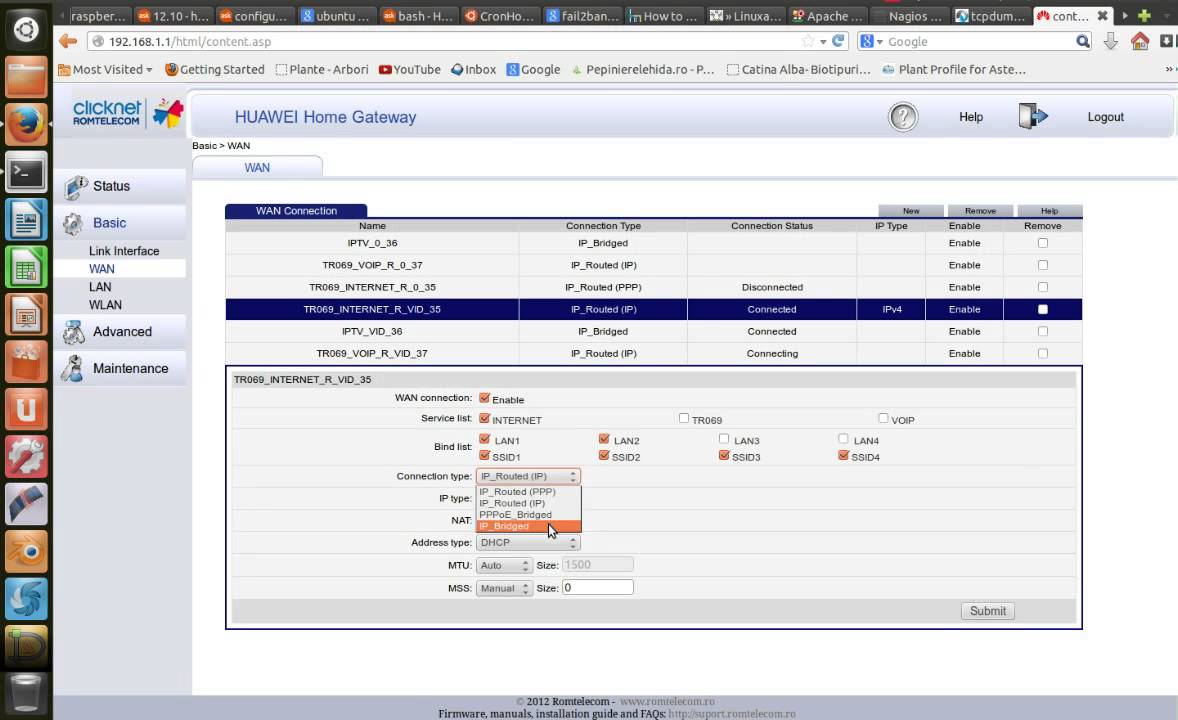Open the WLAN menu item
Viewport: 1178px width, 720px height.
(x=105, y=305)
